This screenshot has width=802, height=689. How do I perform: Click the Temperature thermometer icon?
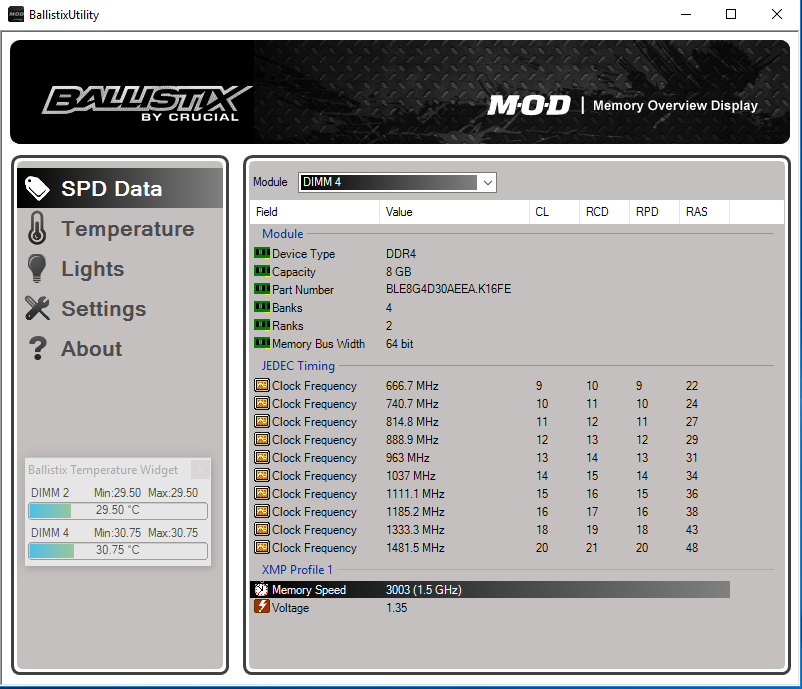(37, 228)
